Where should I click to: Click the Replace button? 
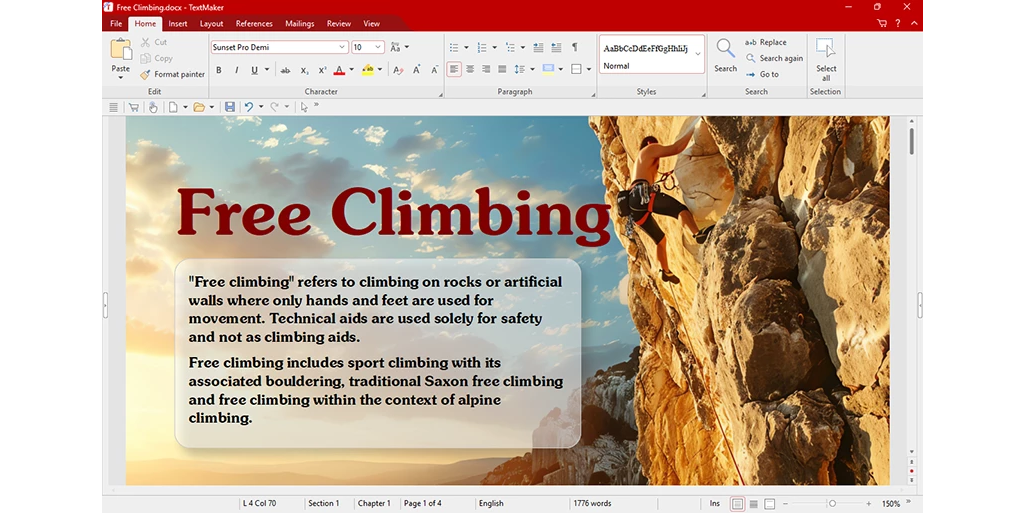[765, 43]
